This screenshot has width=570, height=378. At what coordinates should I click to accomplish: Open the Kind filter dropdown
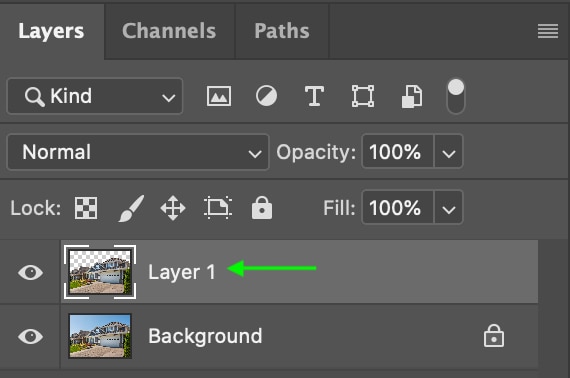click(x=95, y=96)
